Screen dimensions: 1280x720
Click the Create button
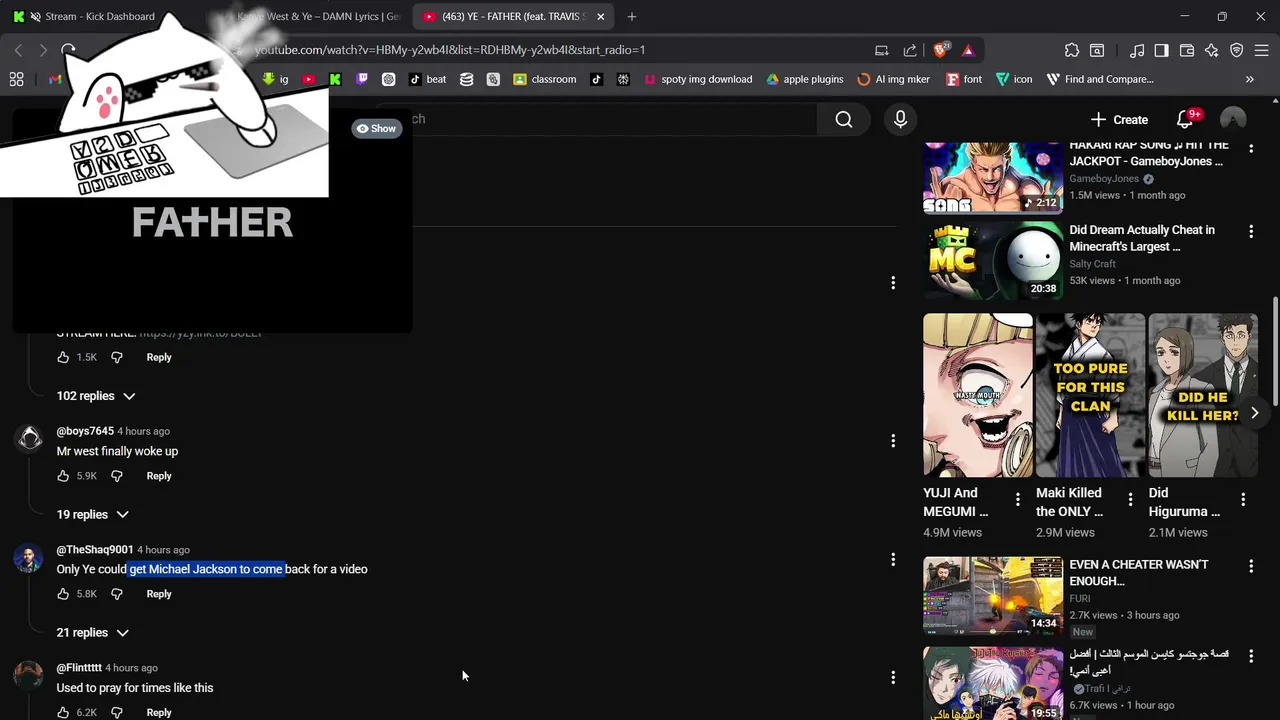tap(1119, 119)
